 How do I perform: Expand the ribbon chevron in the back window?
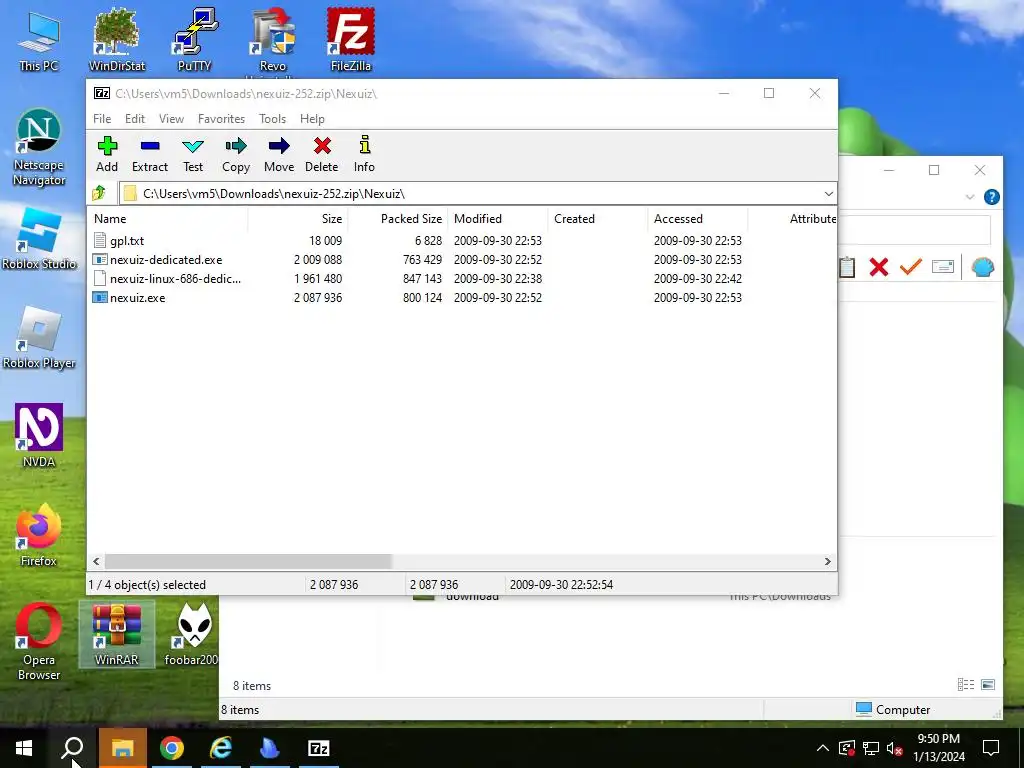(970, 197)
